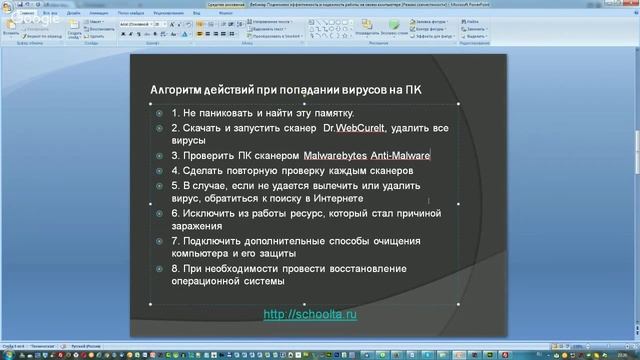640x360 pixels.
Task: Open Shape Outline (Контур фигуры) dropdown
Action: tap(428, 29)
